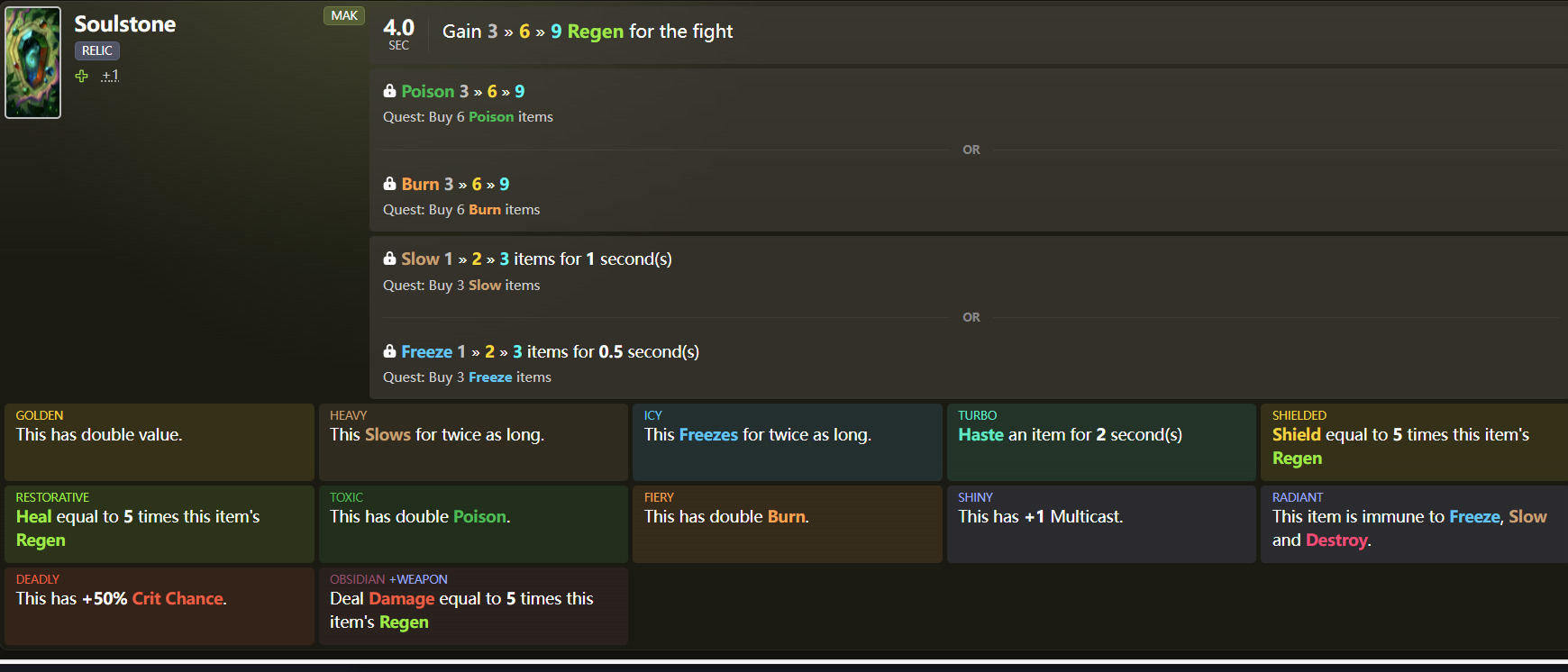Select the TOXIC enchantment tile

[x=473, y=523]
